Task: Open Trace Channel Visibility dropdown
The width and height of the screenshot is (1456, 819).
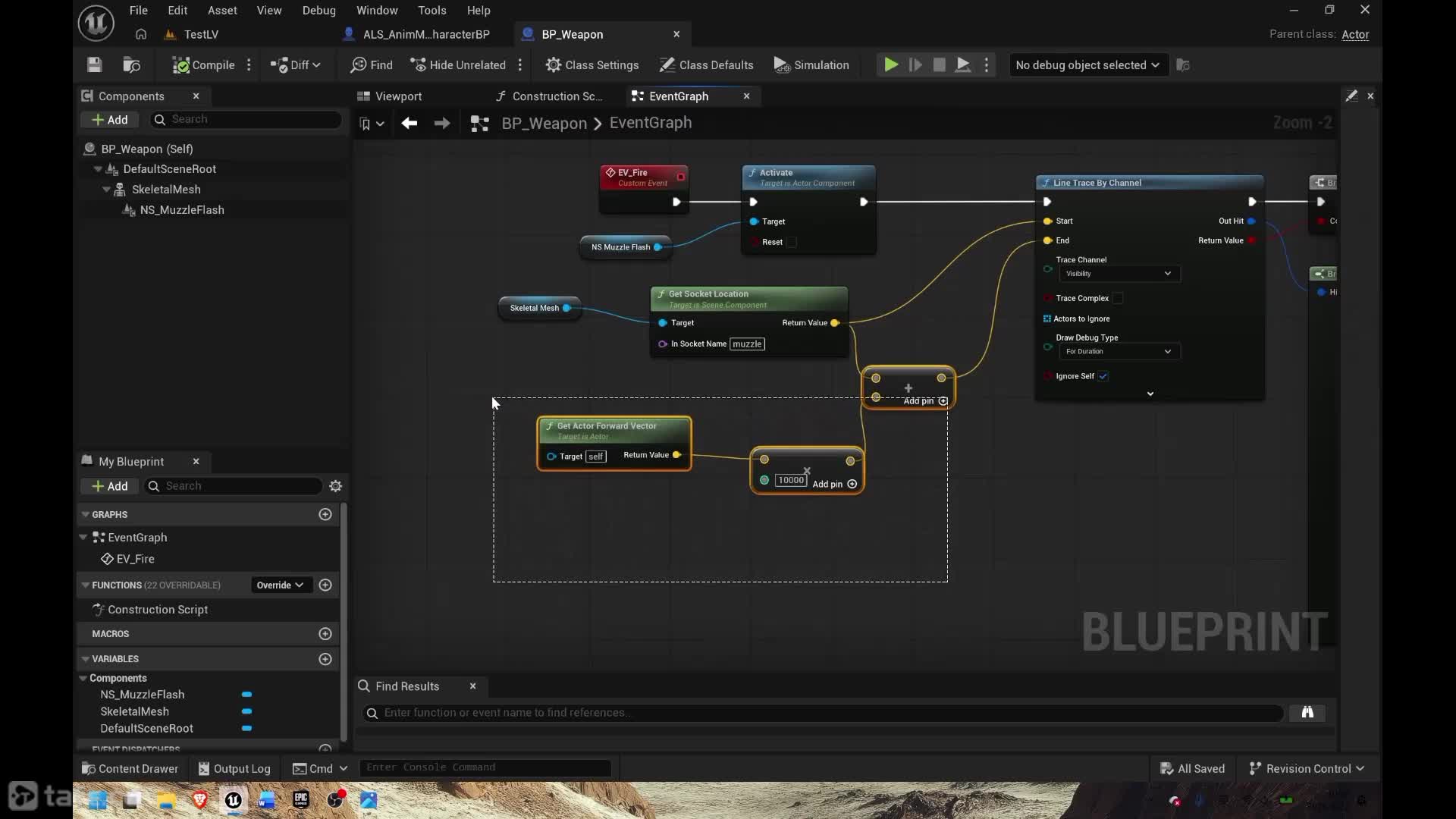Action: pos(1119,274)
